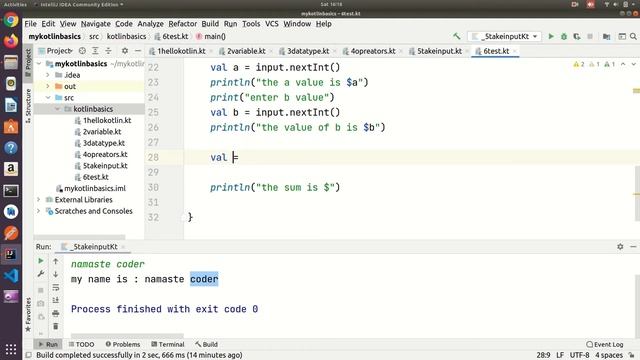Open the Refactor menu
This screenshot has width=640, height=360.
pyautogui.click(x=182, y=24)
